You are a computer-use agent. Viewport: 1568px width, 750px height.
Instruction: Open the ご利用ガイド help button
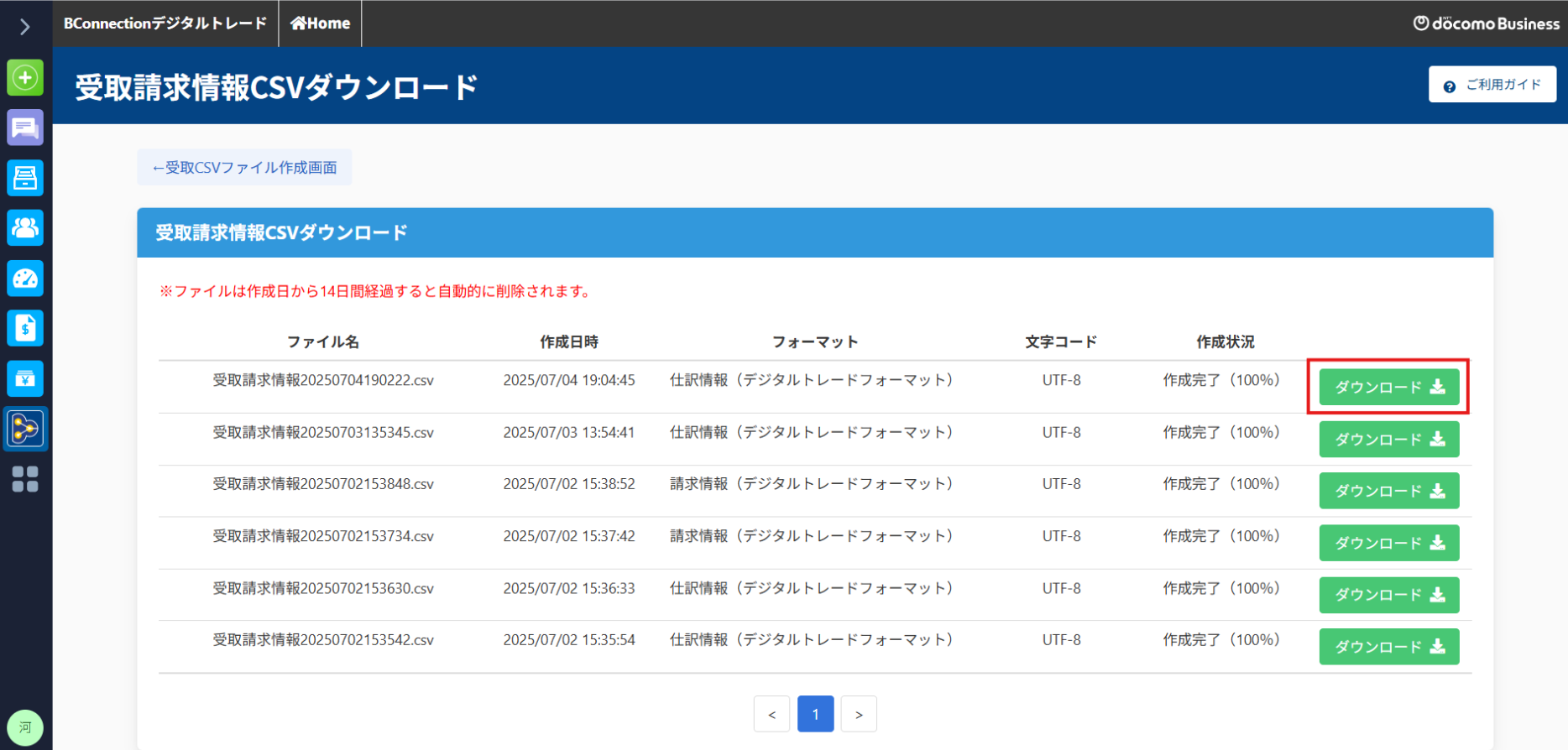tap(1492, 85)
